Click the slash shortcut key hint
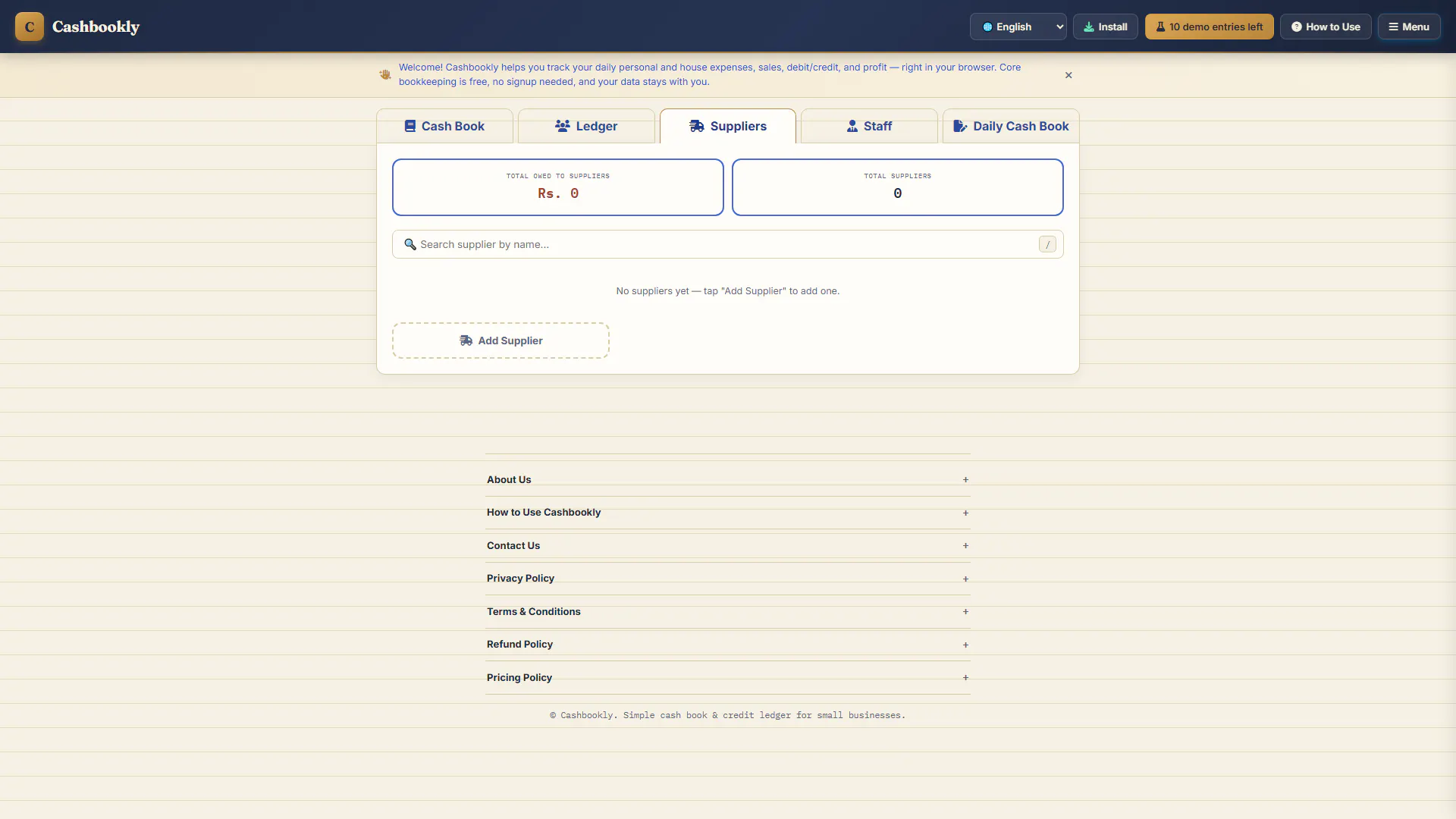1456x819 pixels. pos(1047,244)
